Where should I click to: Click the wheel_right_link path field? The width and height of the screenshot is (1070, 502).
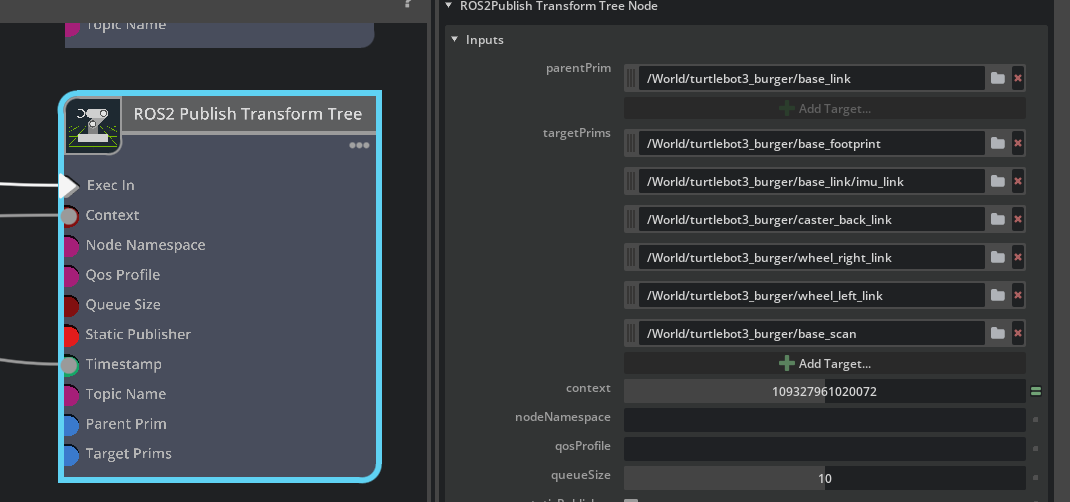[811, 257]
